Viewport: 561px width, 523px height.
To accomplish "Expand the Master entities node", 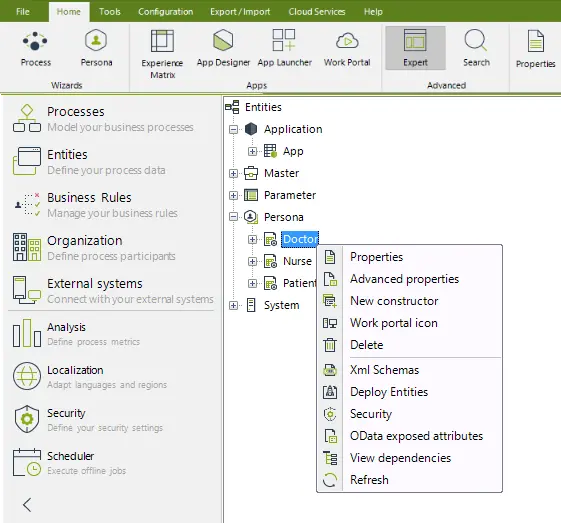I will pyautogui.click(x=233, y=173).
